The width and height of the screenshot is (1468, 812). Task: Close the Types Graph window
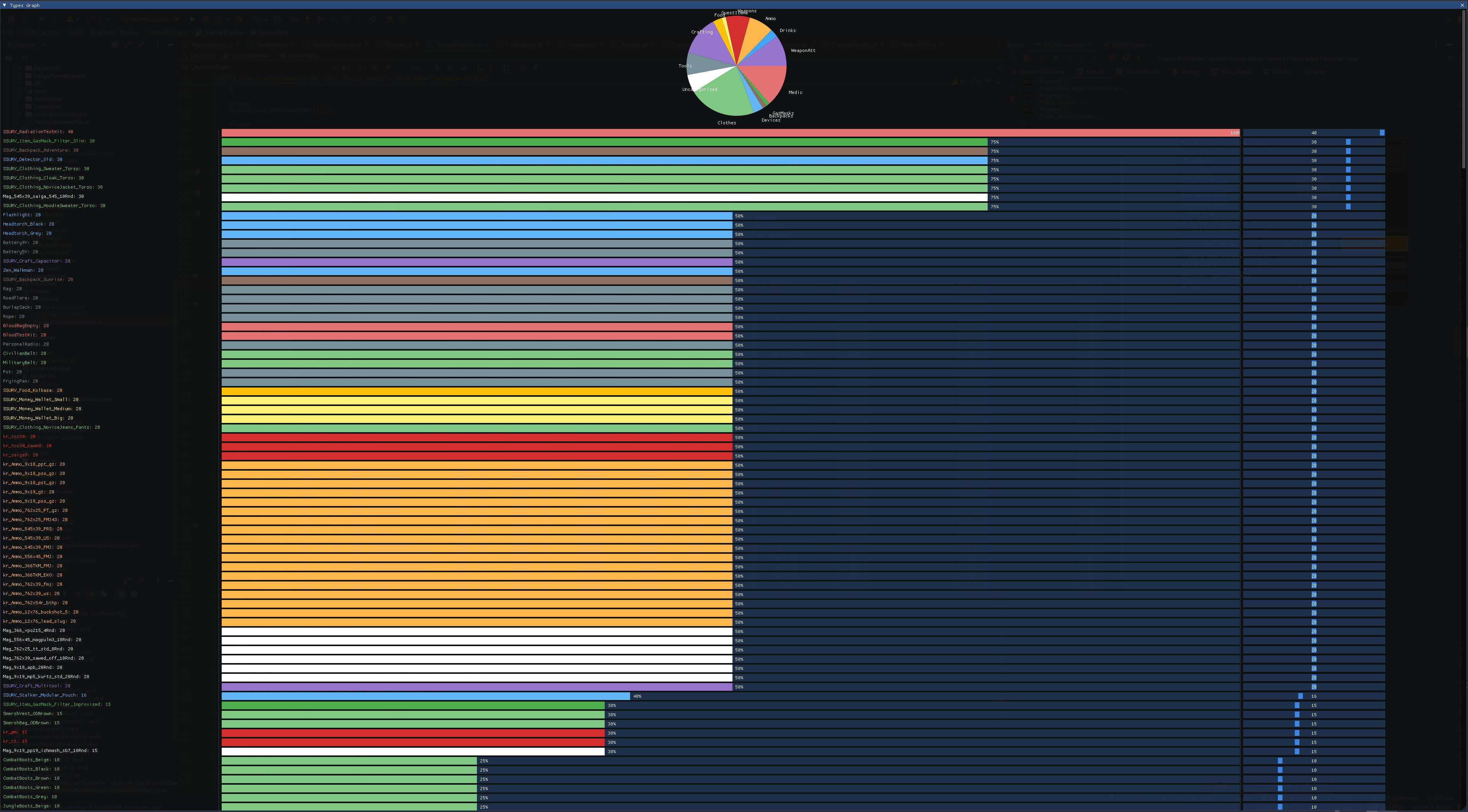point(1462,5)
